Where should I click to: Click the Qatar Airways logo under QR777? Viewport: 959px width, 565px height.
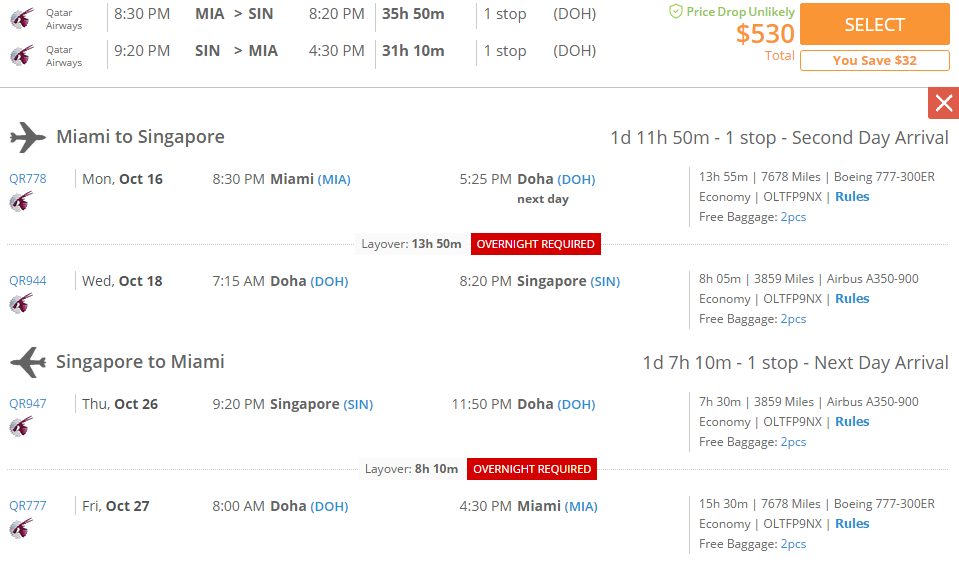pyautogui.click(x=21, y=528)
